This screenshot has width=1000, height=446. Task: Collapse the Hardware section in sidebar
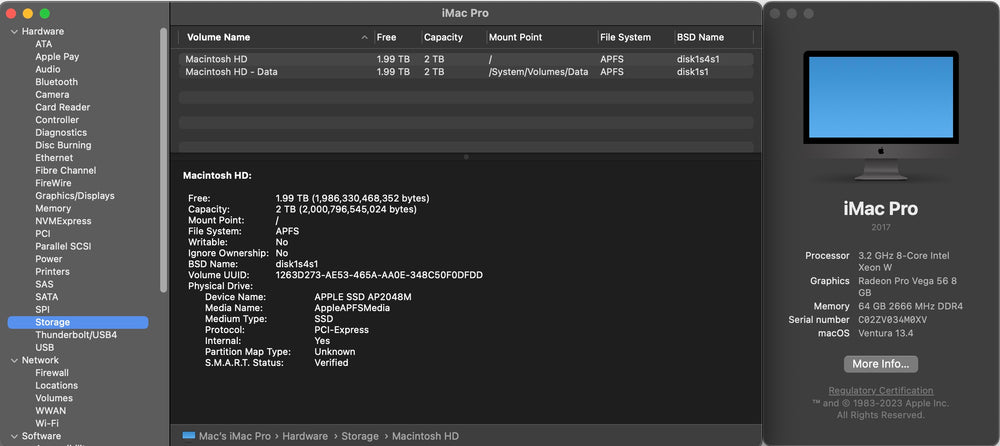pyautogui.click(x=14, y=31)
